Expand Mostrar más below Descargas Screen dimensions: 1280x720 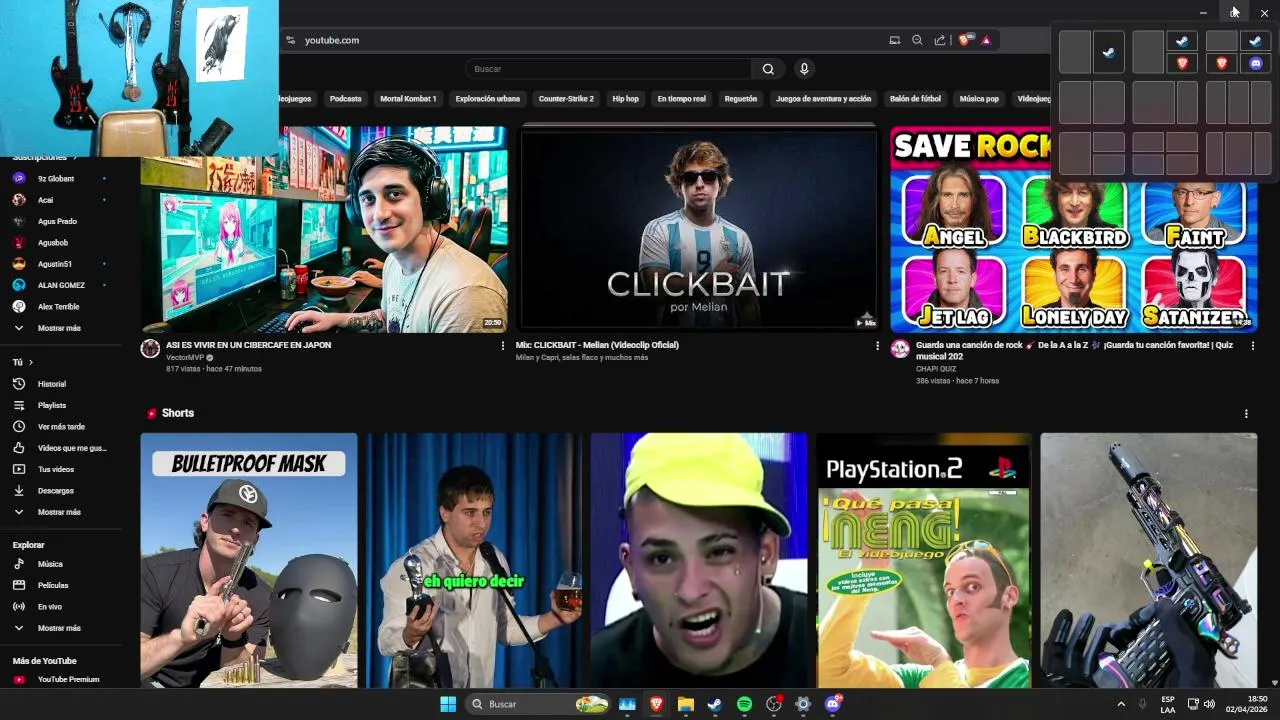pos(61,512)
